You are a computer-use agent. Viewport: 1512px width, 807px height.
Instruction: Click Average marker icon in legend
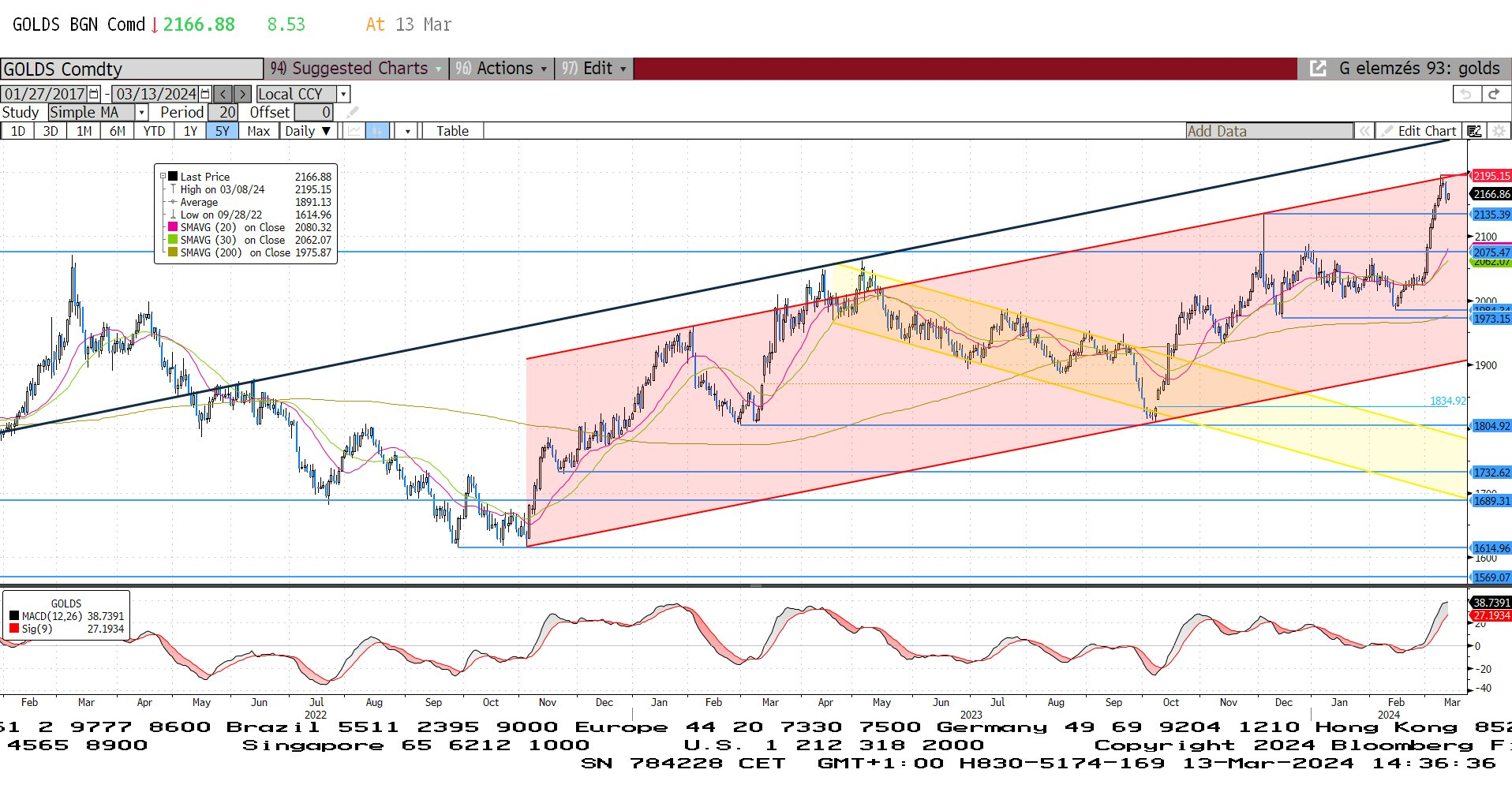(x=173, y=202)
